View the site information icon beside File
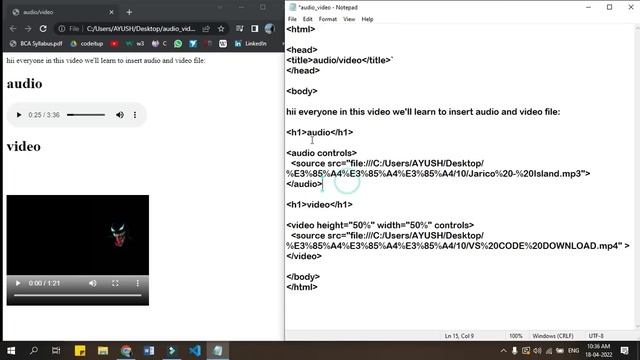Screen dimensions: 640x360 pos(62,29)
